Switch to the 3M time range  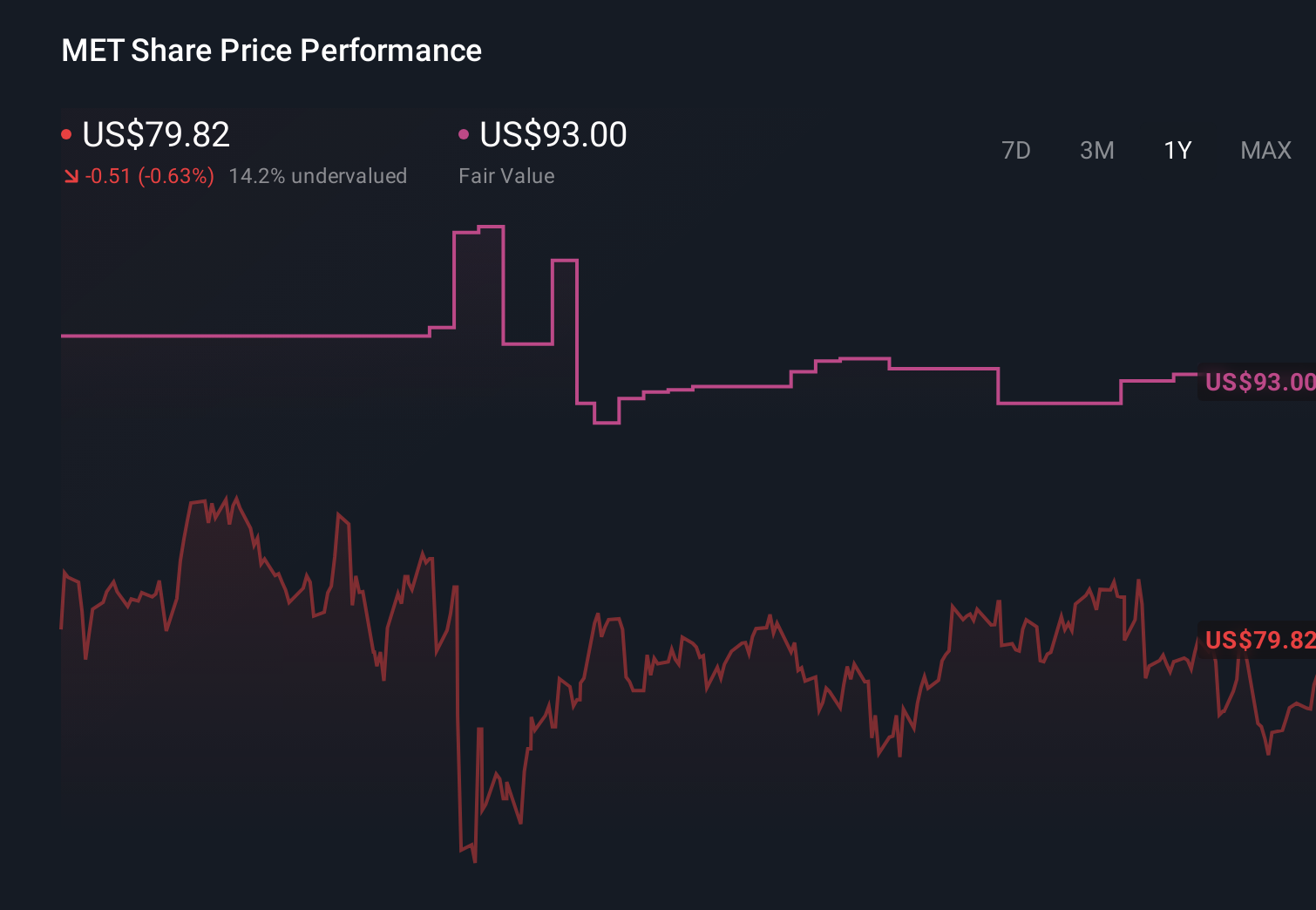(x=1096, y=151)
